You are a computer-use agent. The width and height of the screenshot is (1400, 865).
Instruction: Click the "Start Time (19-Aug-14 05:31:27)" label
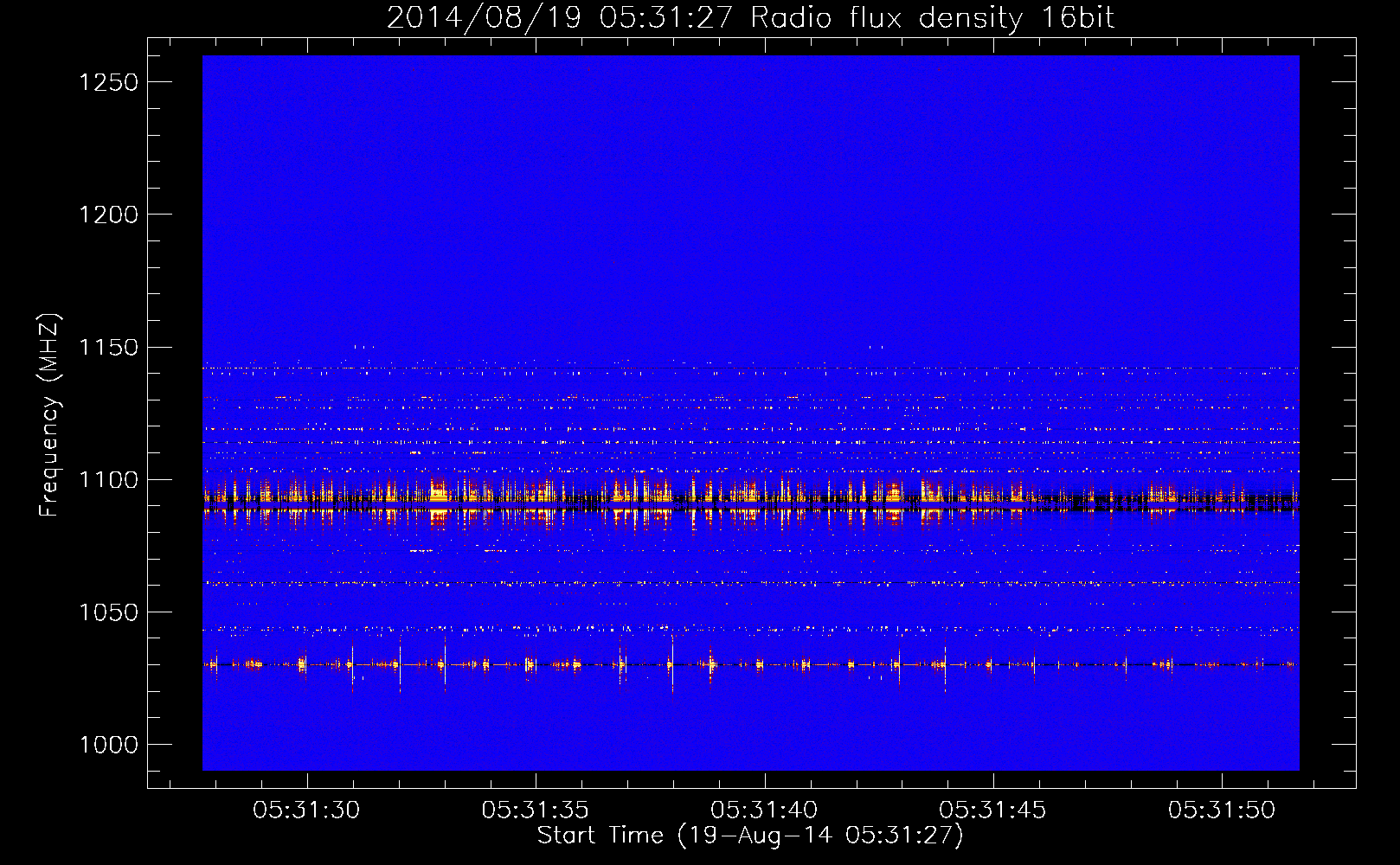point(750,836)
